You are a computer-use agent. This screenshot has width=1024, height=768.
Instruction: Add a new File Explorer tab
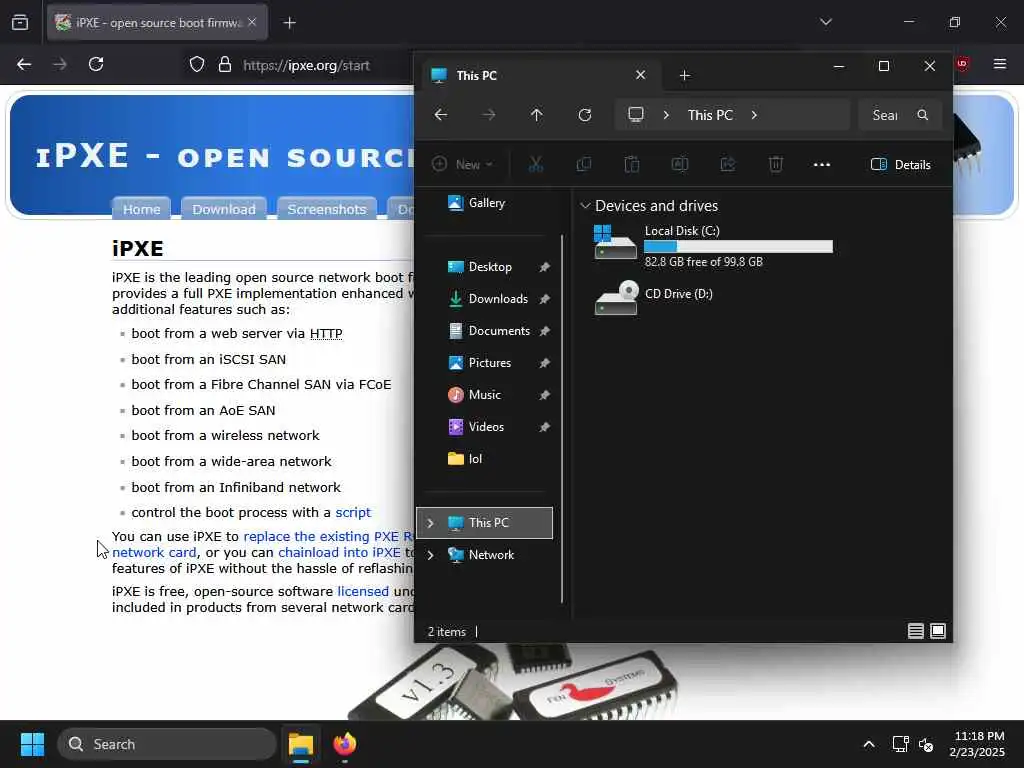684,75
